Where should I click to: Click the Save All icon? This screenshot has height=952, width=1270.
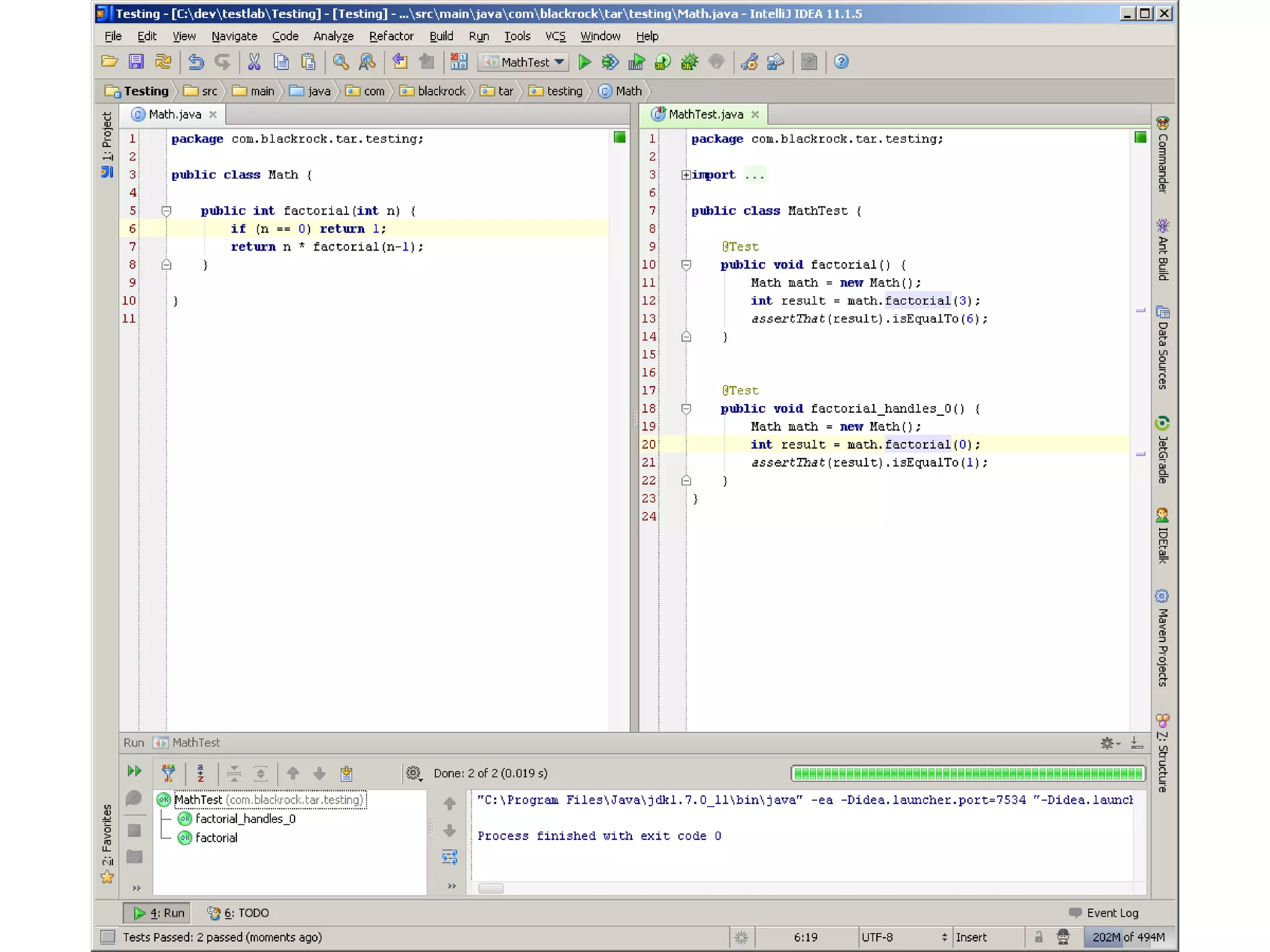[136, 62]
